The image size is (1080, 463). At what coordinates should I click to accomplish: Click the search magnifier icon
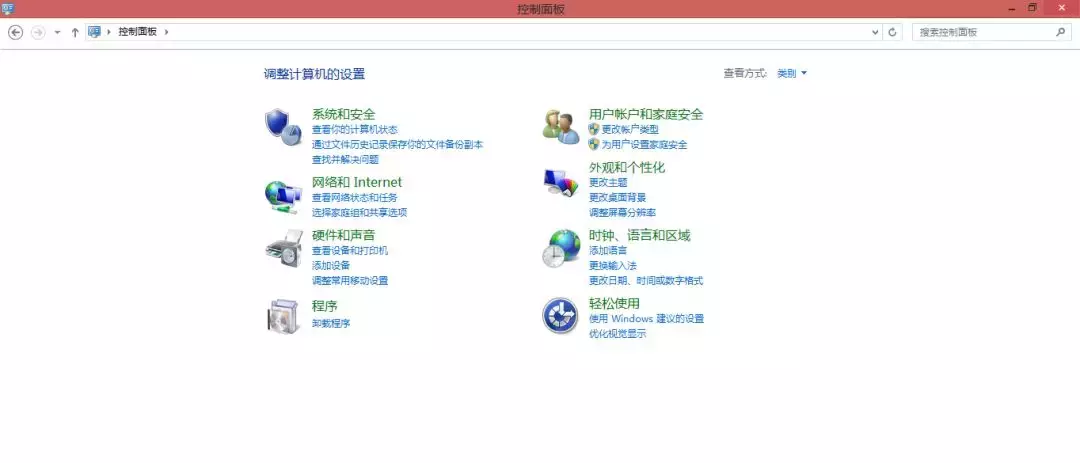[1061, 32]
